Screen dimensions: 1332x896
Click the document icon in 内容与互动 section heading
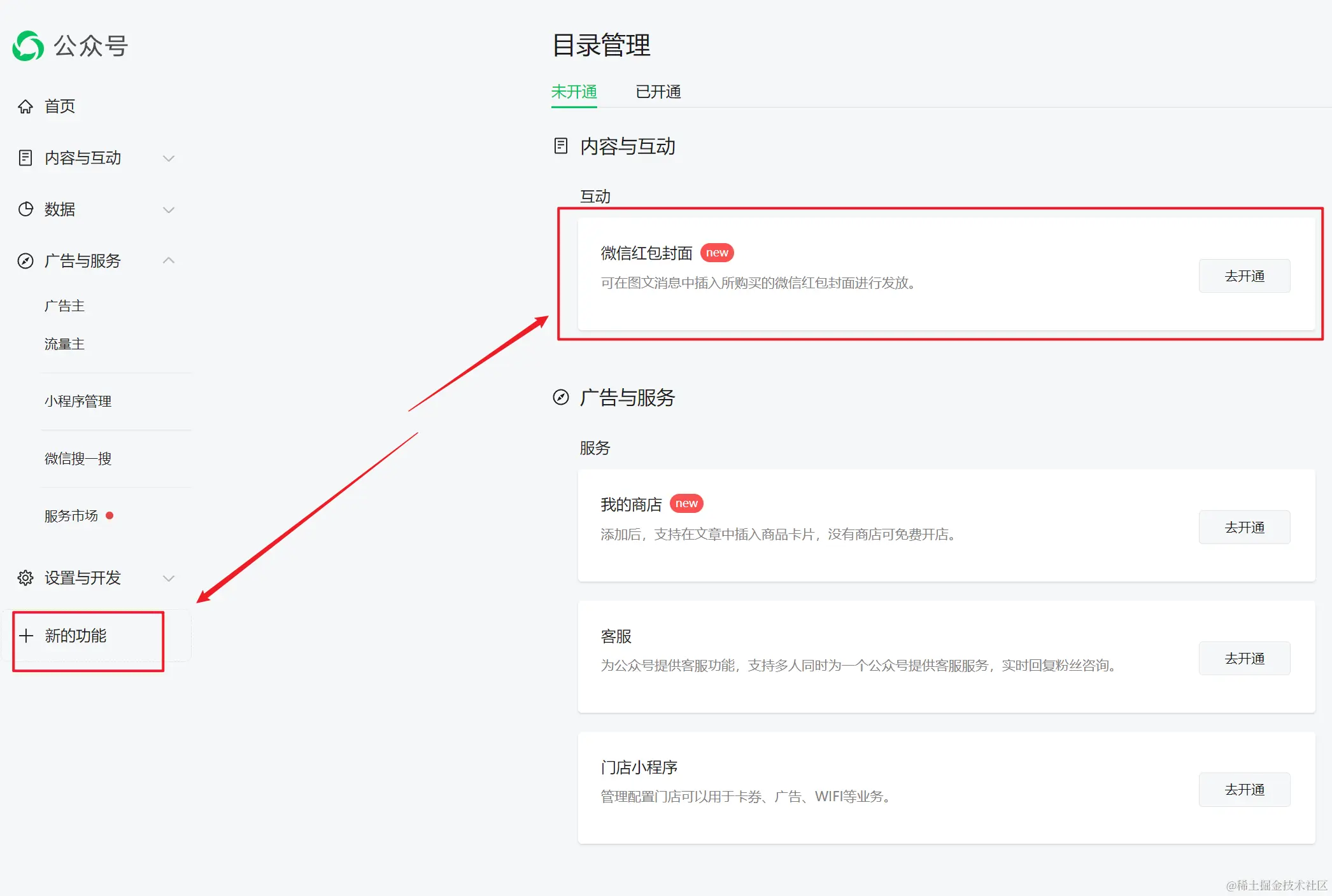tap(561, 146)
